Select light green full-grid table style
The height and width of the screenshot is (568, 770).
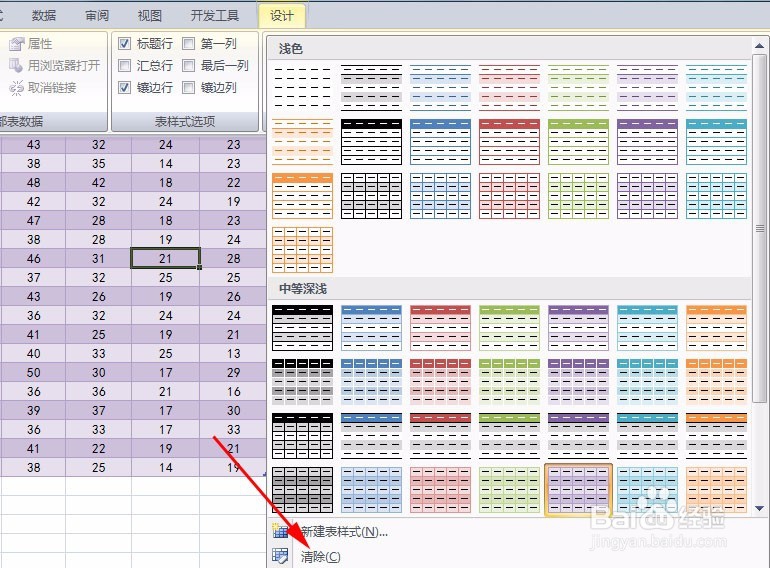tap(578, 196)
